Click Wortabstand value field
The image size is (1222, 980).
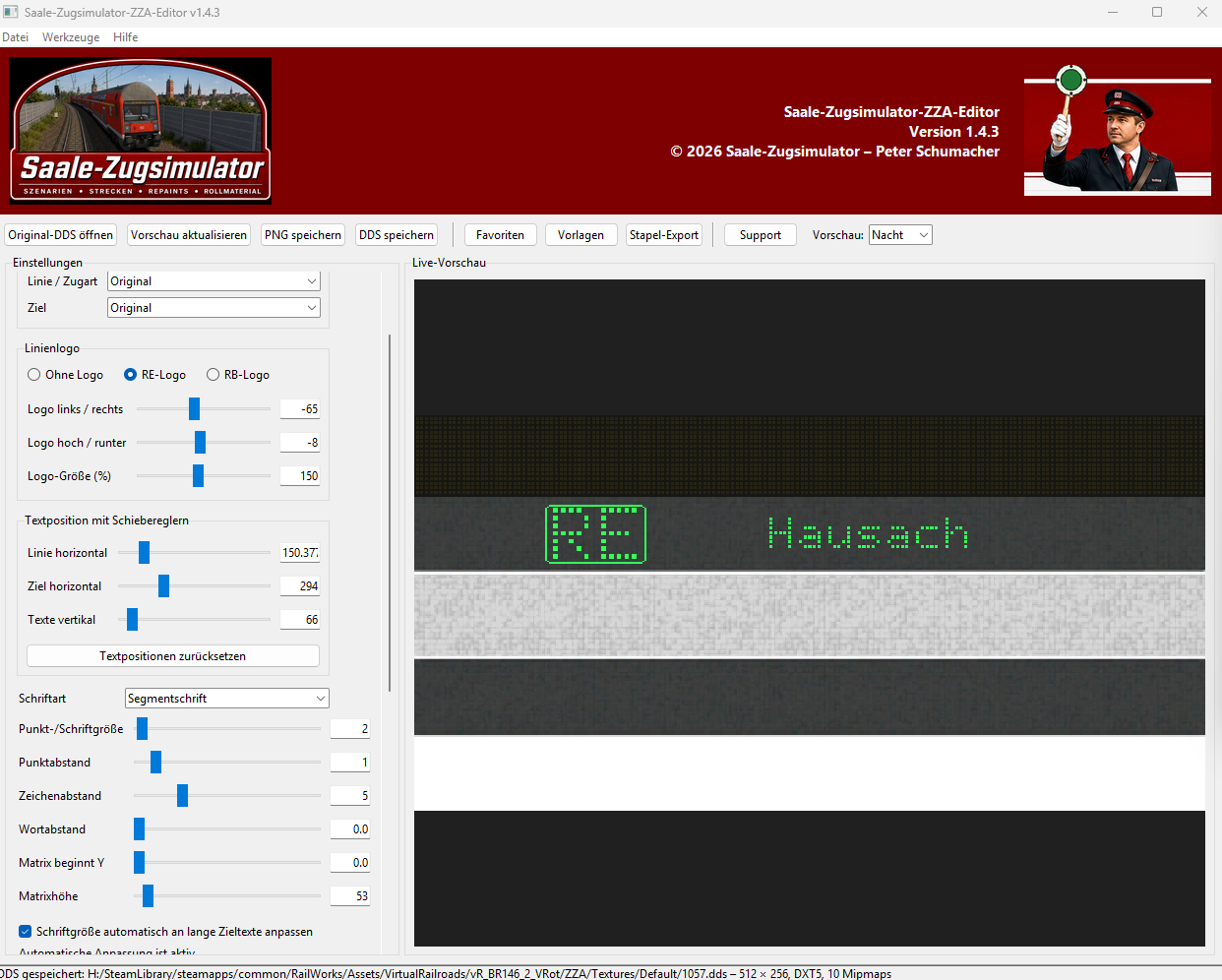(350, 829)
